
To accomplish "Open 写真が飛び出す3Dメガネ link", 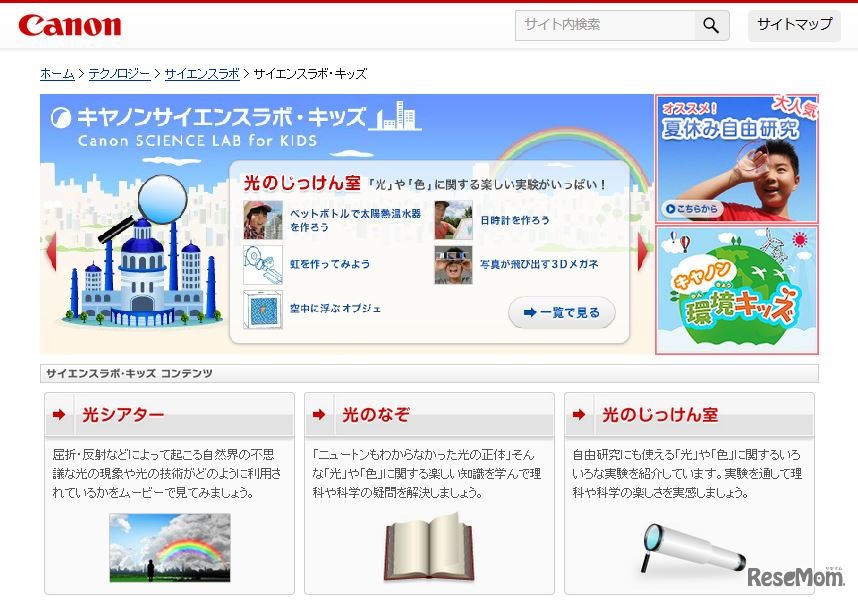I will 539,264.
